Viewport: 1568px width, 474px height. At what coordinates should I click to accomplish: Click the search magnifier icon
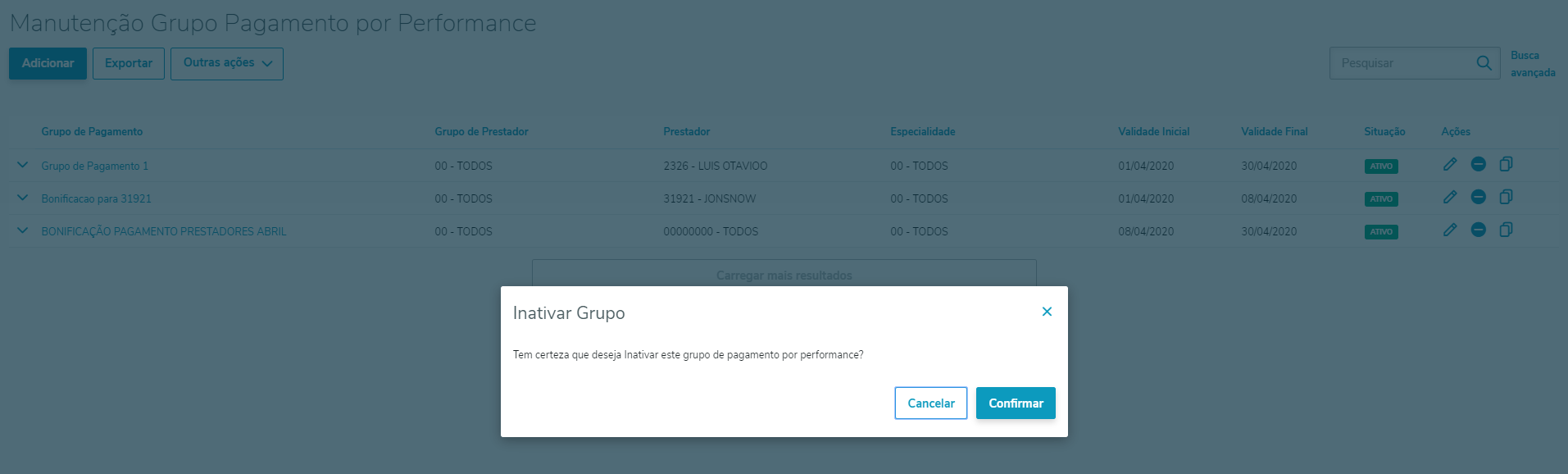click(1484, 63)
